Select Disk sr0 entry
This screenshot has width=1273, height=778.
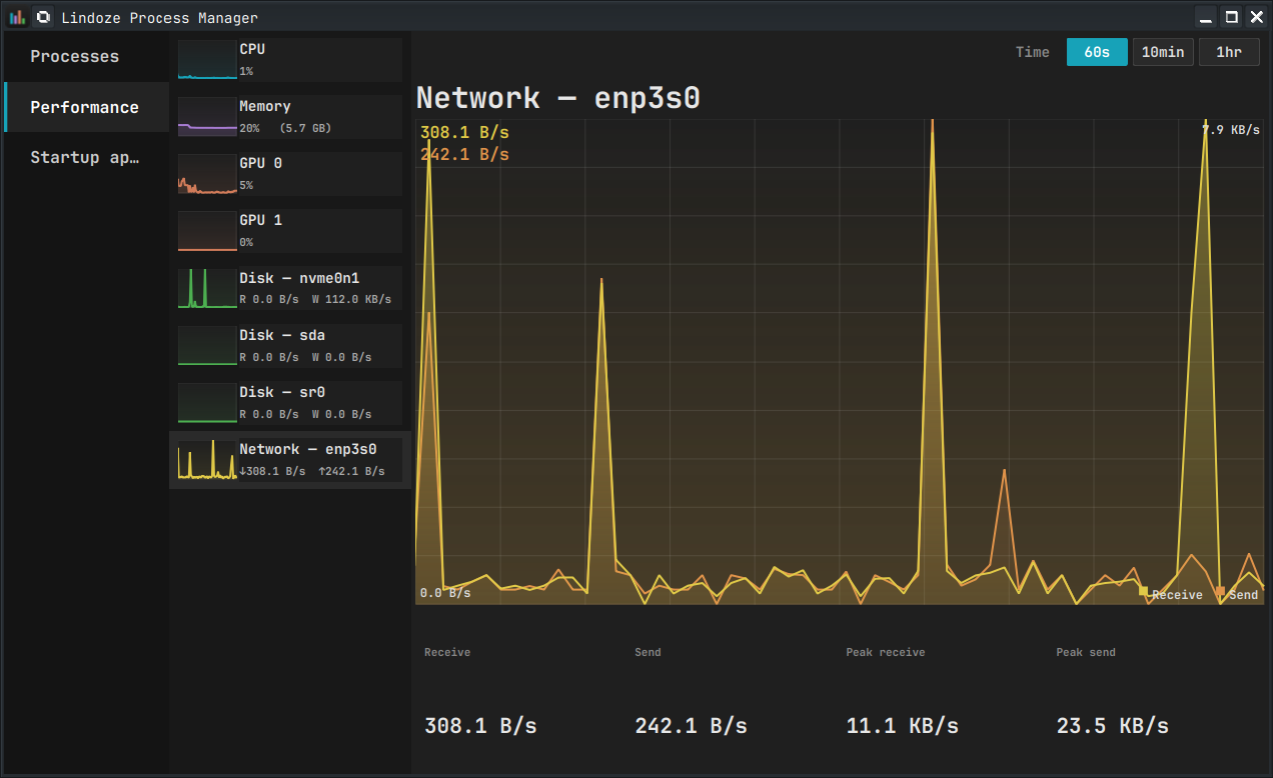point(290,402)
